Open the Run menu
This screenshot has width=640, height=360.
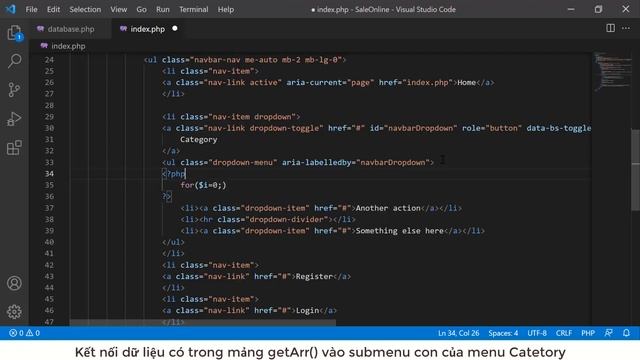tap(162, 9)
